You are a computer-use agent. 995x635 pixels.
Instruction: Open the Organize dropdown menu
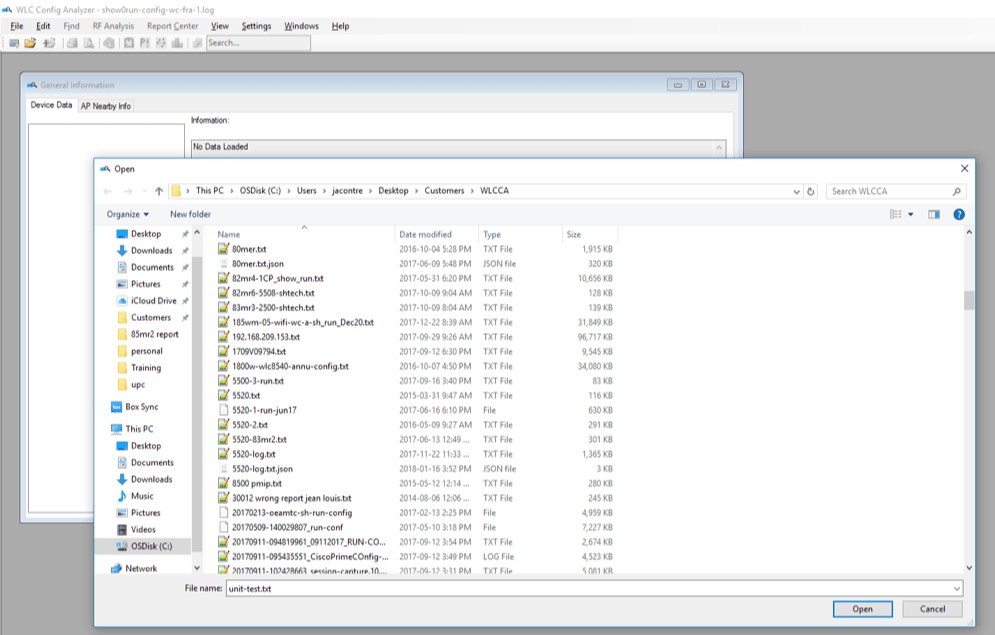coord(127,213)
